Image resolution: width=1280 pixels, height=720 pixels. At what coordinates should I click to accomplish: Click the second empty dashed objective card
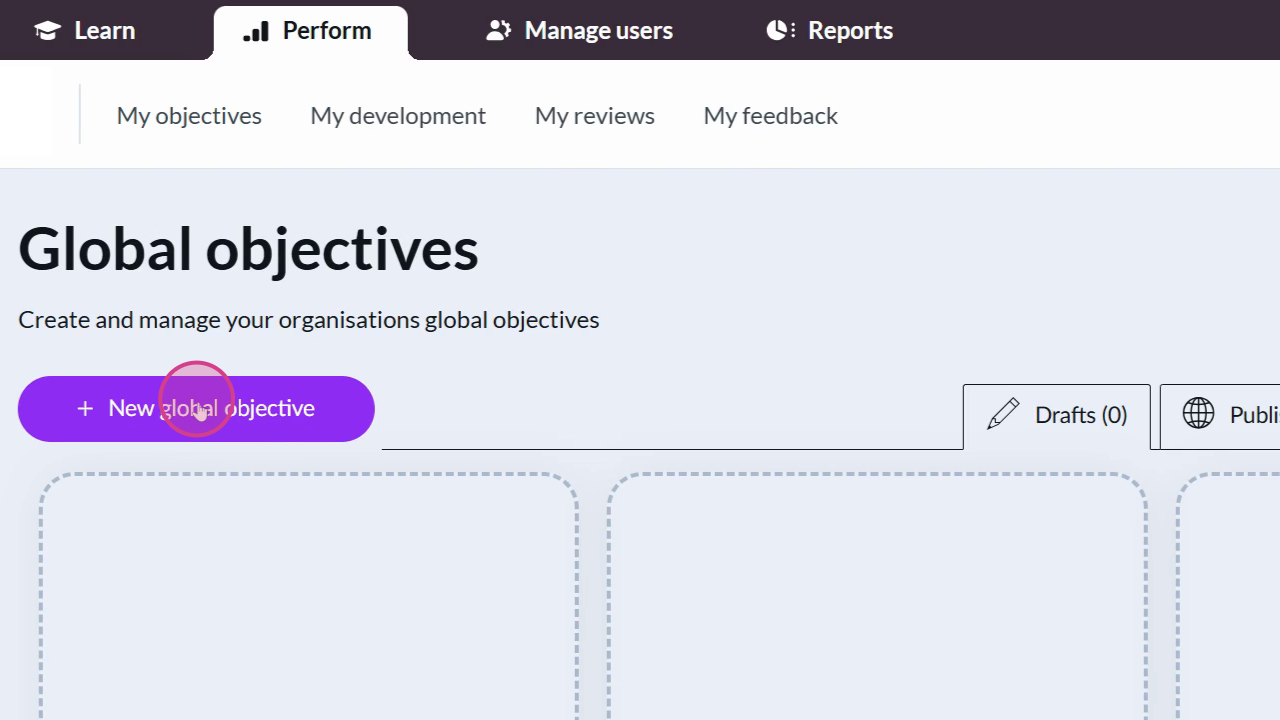[876, 600]
